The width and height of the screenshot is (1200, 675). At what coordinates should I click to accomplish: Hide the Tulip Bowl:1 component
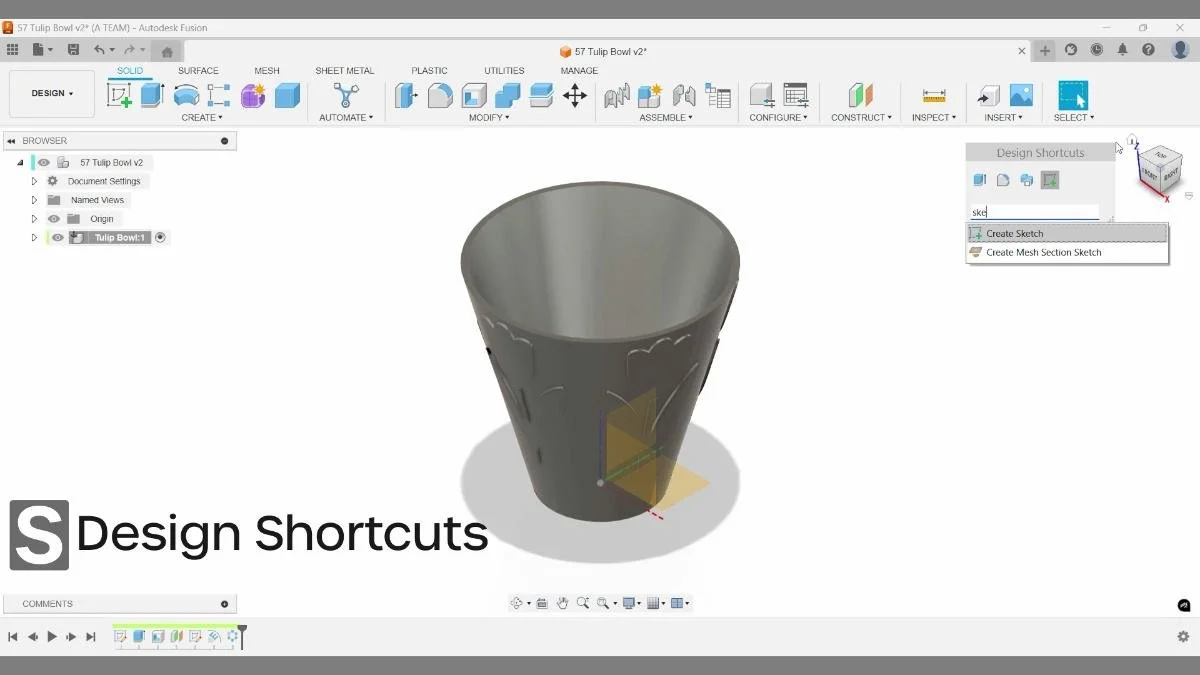coord(57,237)
